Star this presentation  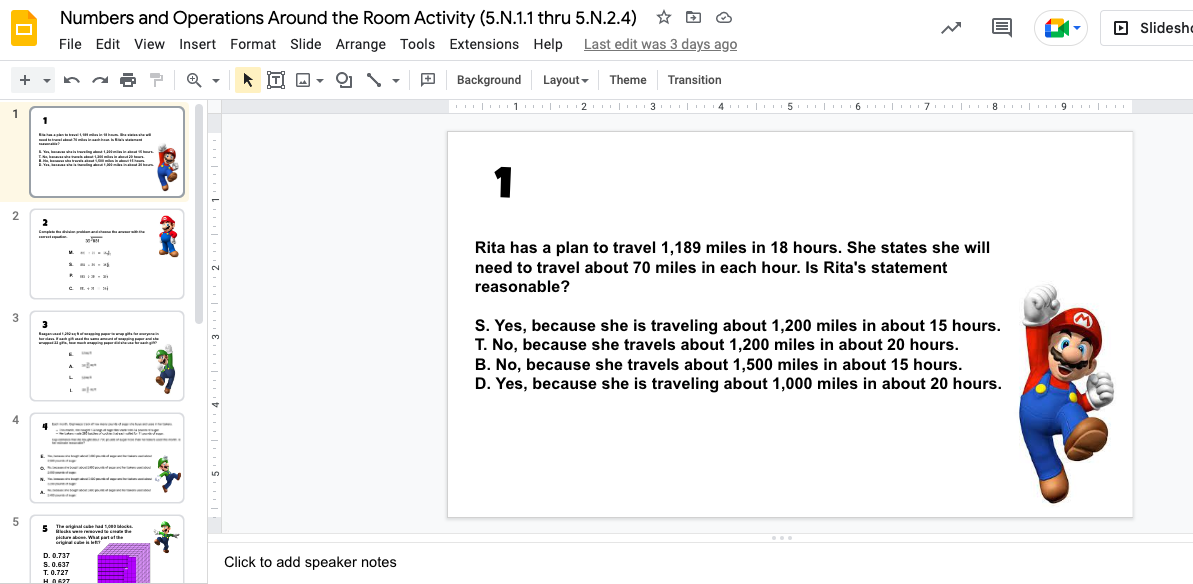click(664, 17)
